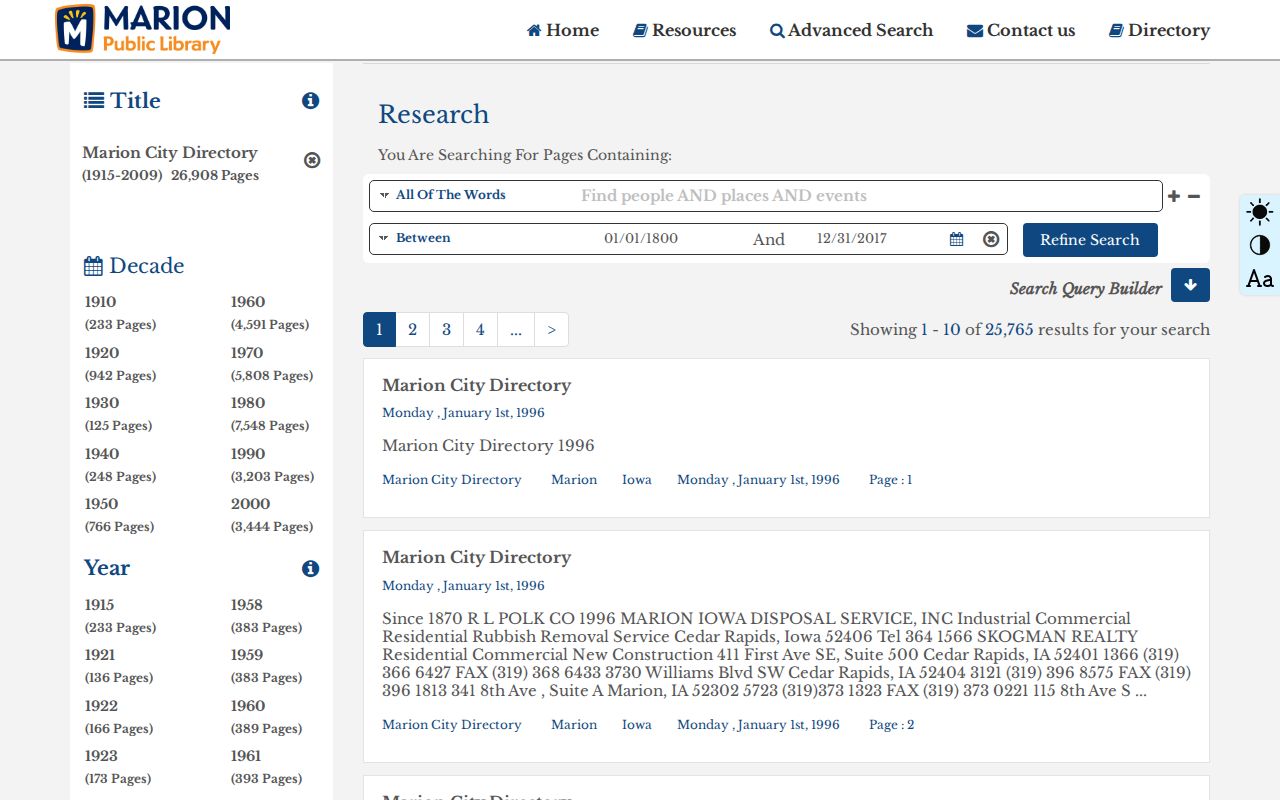Open the All Of The Words dropdown

(443, 195)
